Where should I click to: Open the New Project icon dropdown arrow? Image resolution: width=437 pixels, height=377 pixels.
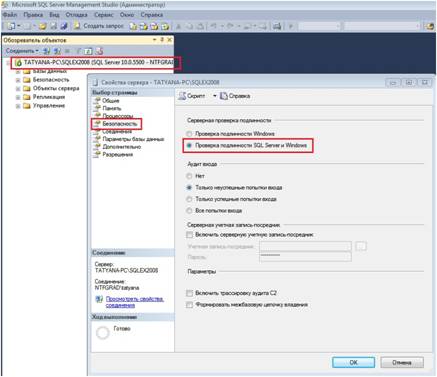[18, 26]
